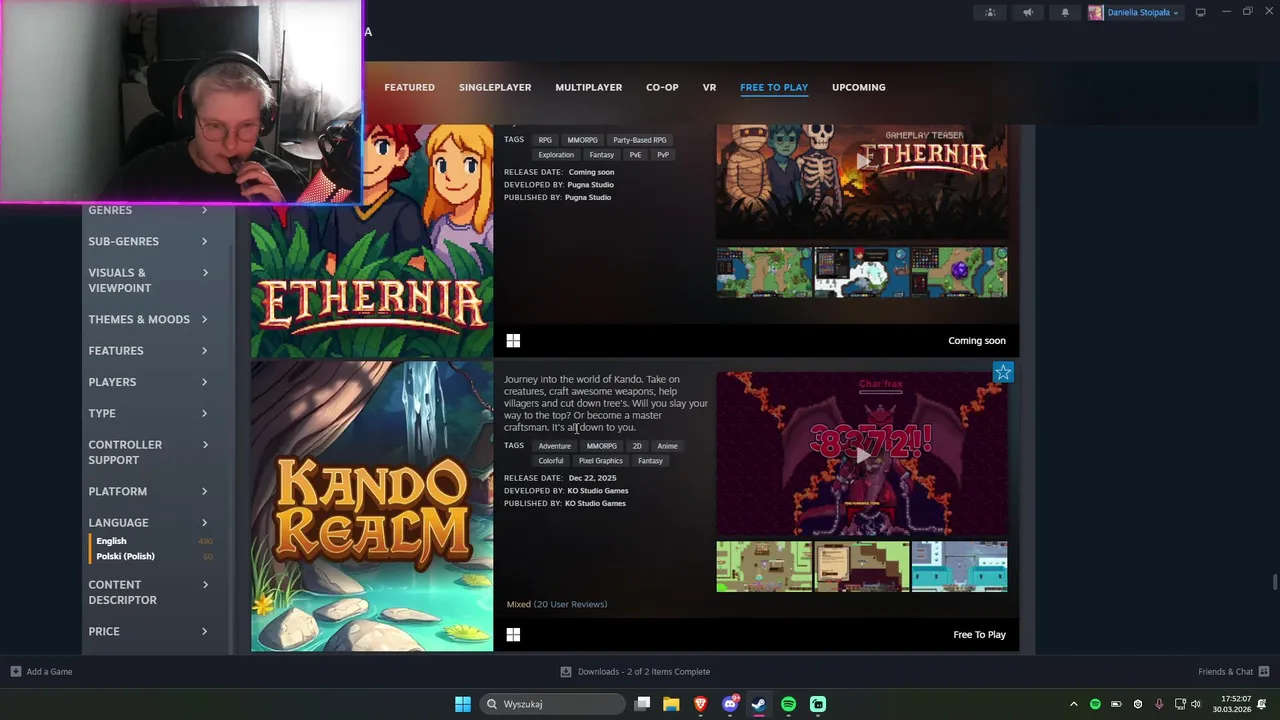Click the wishlist star icon on Kando Realm
The image size is (1280, 720).
1003,373
